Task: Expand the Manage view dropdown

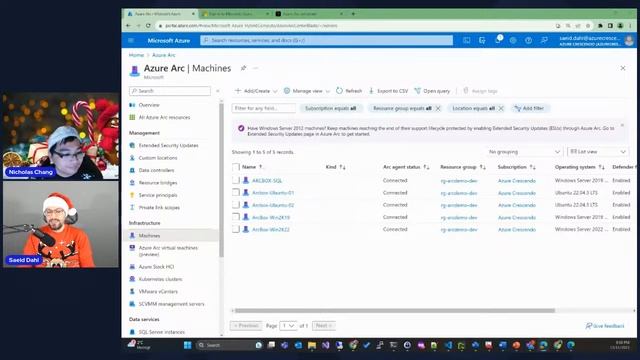Action: [x=307, y=91]
